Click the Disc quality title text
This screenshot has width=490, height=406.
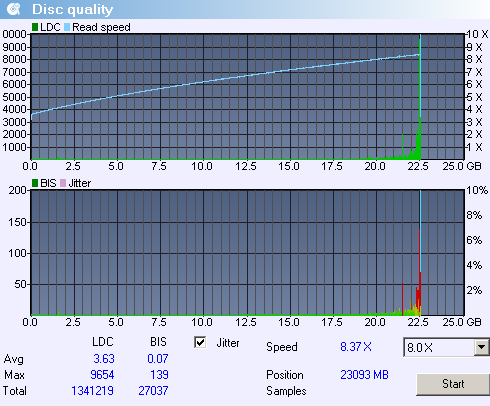73,9
